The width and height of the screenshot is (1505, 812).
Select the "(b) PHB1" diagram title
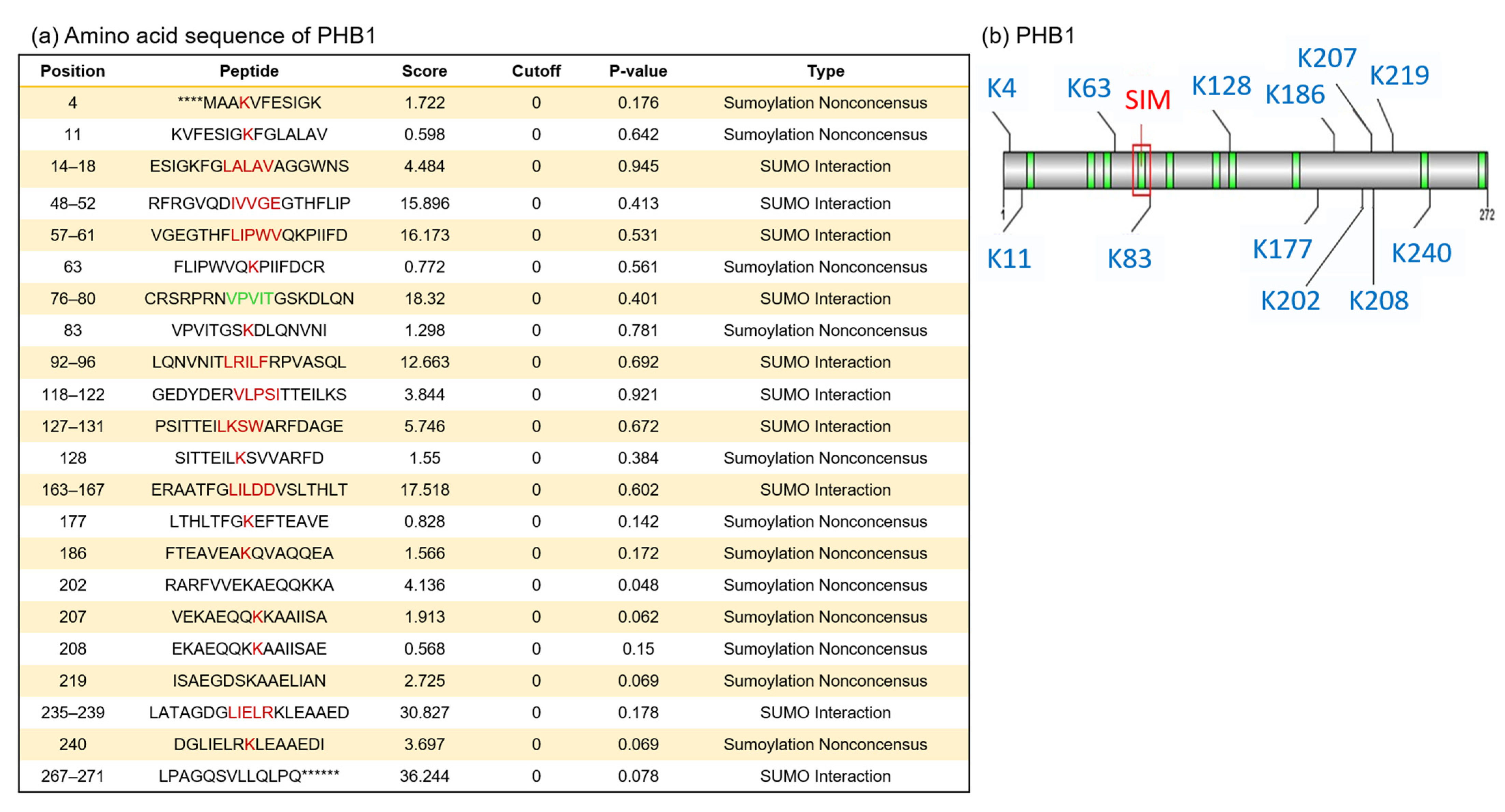click(x=1028, y=35)
